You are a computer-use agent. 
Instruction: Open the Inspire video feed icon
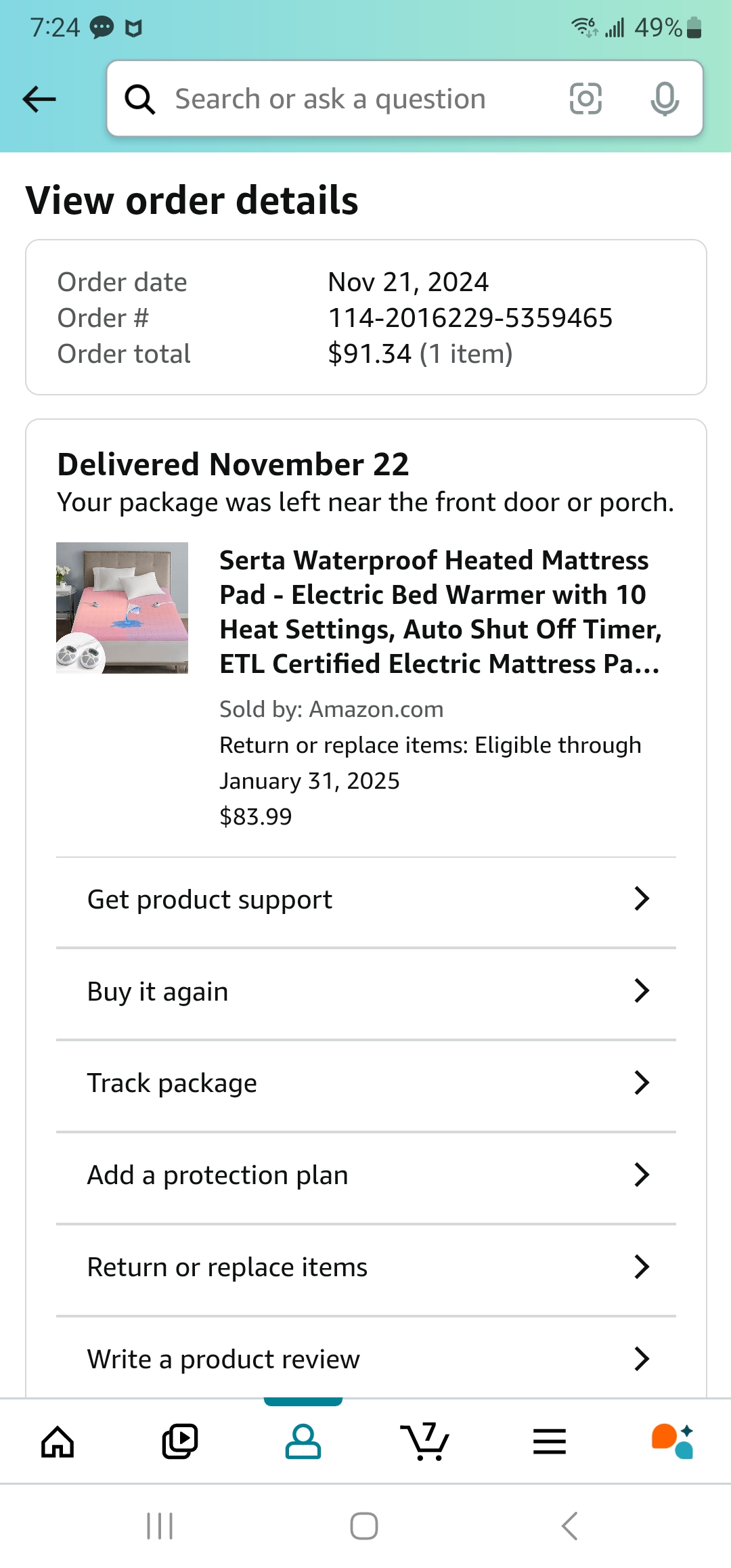[180, 1442]
